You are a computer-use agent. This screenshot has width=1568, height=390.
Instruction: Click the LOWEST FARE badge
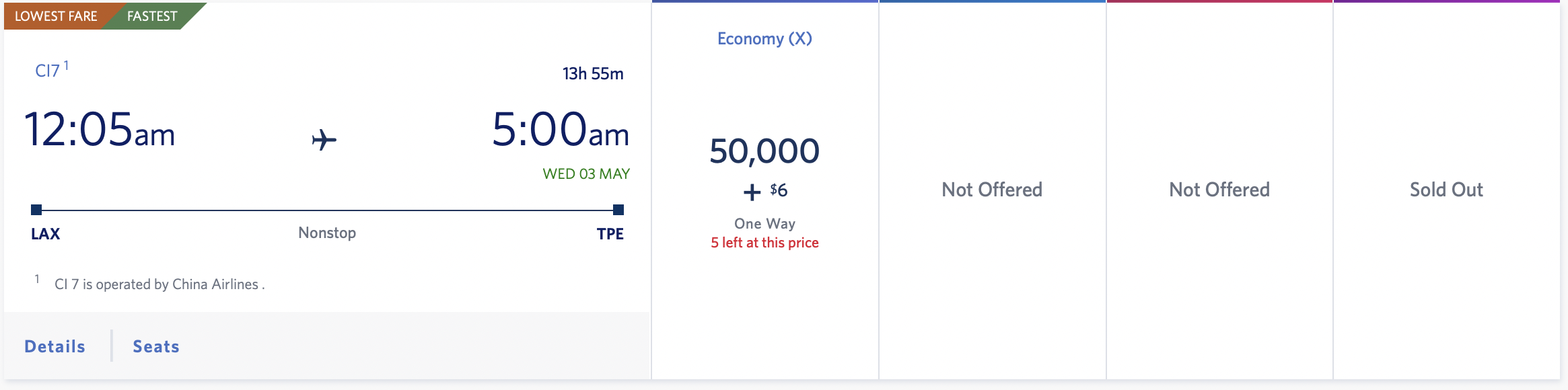57,16
